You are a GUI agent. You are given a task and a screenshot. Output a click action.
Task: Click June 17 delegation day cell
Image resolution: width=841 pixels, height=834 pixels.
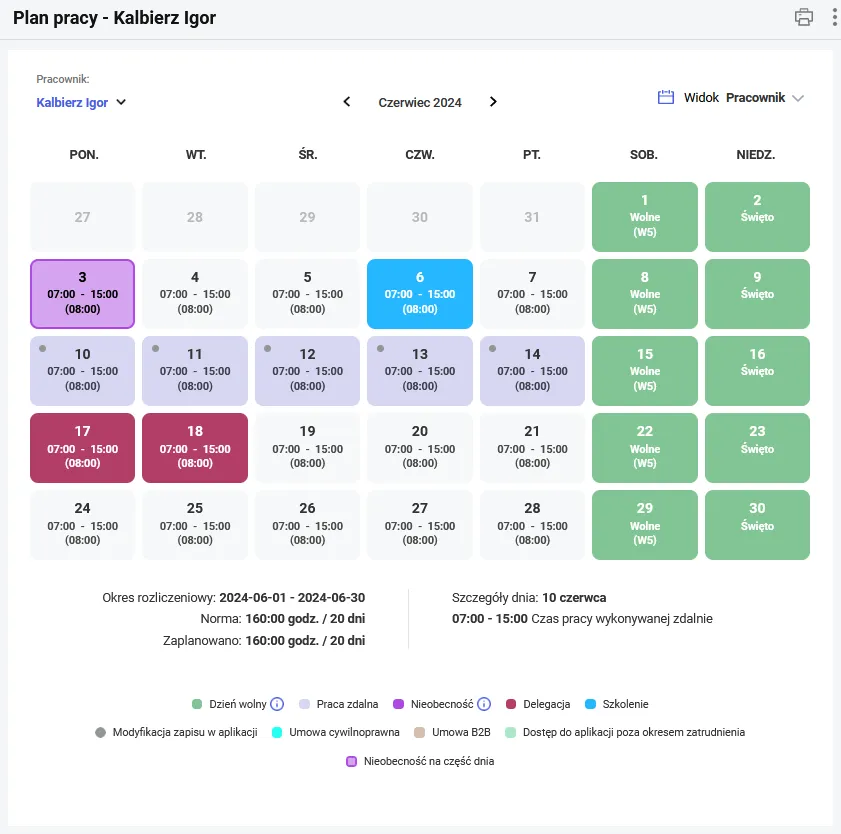click(81, 447)
